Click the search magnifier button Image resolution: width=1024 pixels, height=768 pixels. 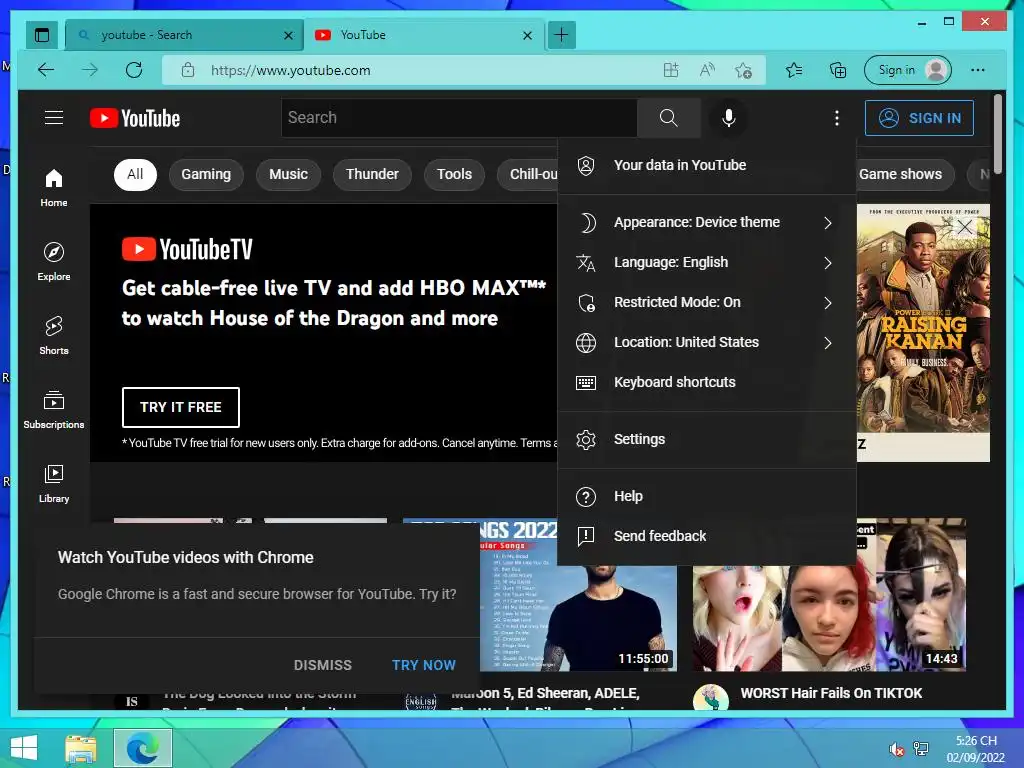pos(668,118)
